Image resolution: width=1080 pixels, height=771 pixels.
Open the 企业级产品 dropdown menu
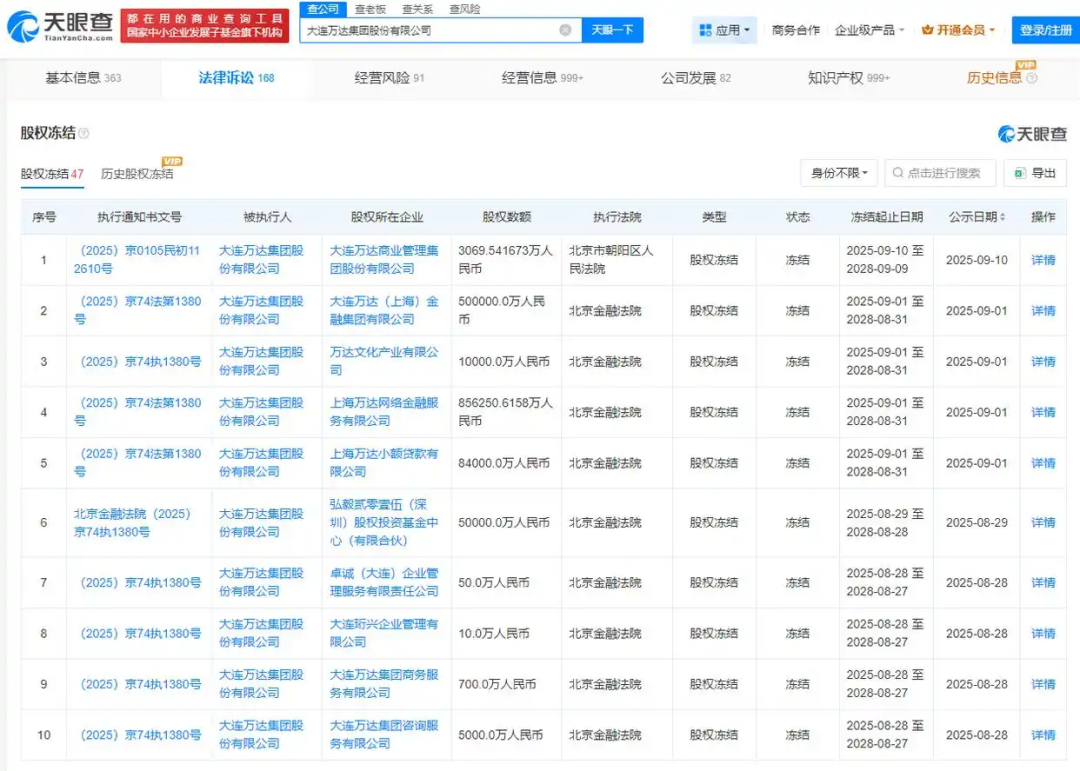(869, 30)
